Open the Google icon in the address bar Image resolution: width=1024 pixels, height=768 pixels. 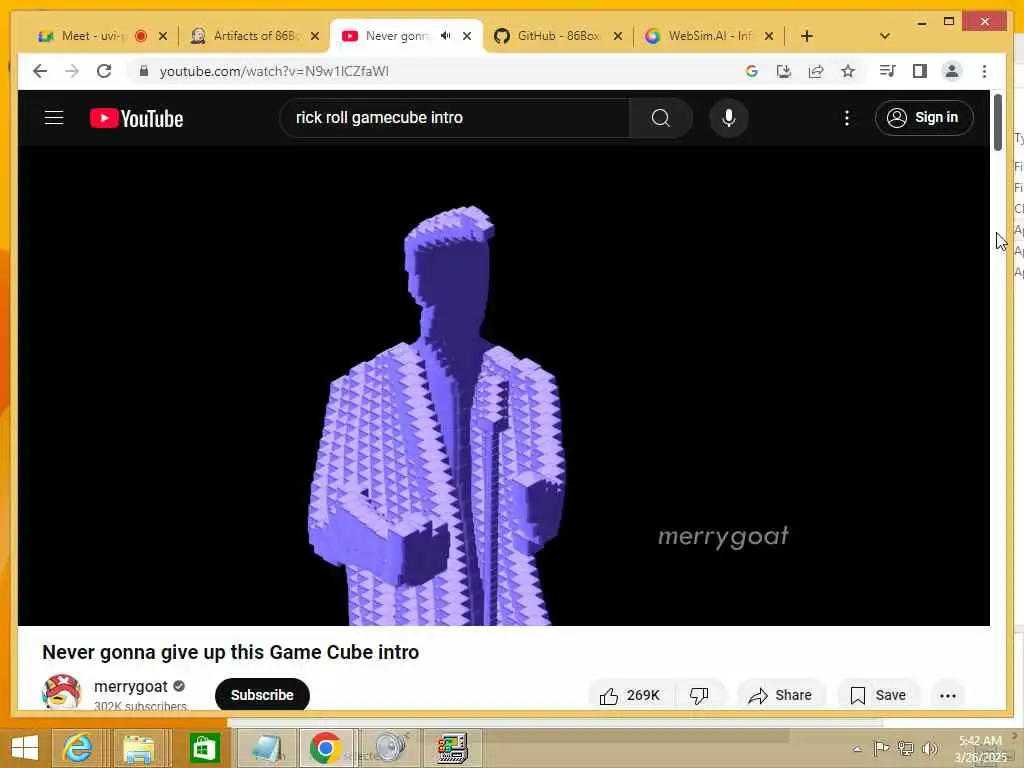[752, 71]
